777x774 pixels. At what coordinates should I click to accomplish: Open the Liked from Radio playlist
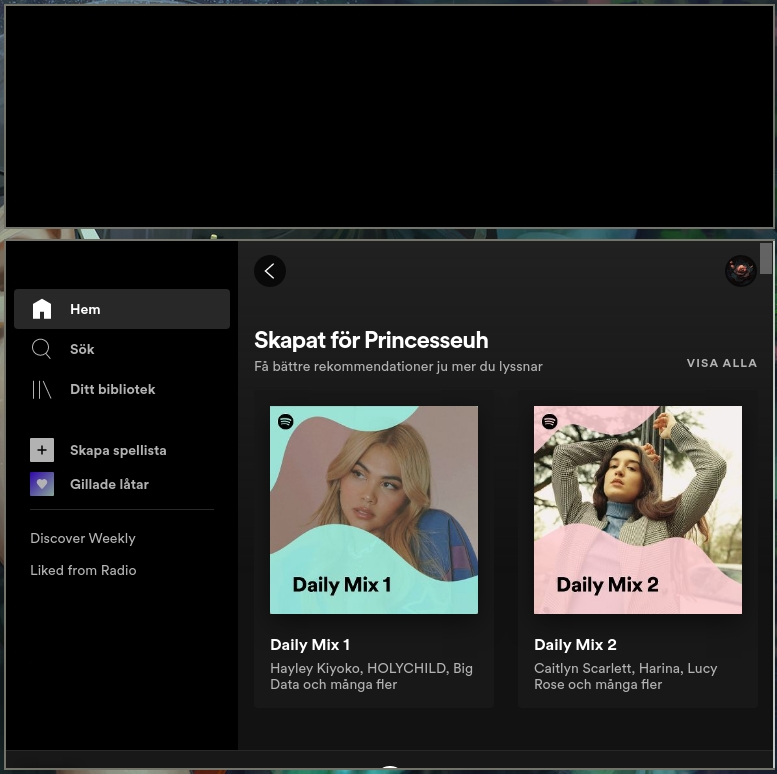[x=83, y=570]
